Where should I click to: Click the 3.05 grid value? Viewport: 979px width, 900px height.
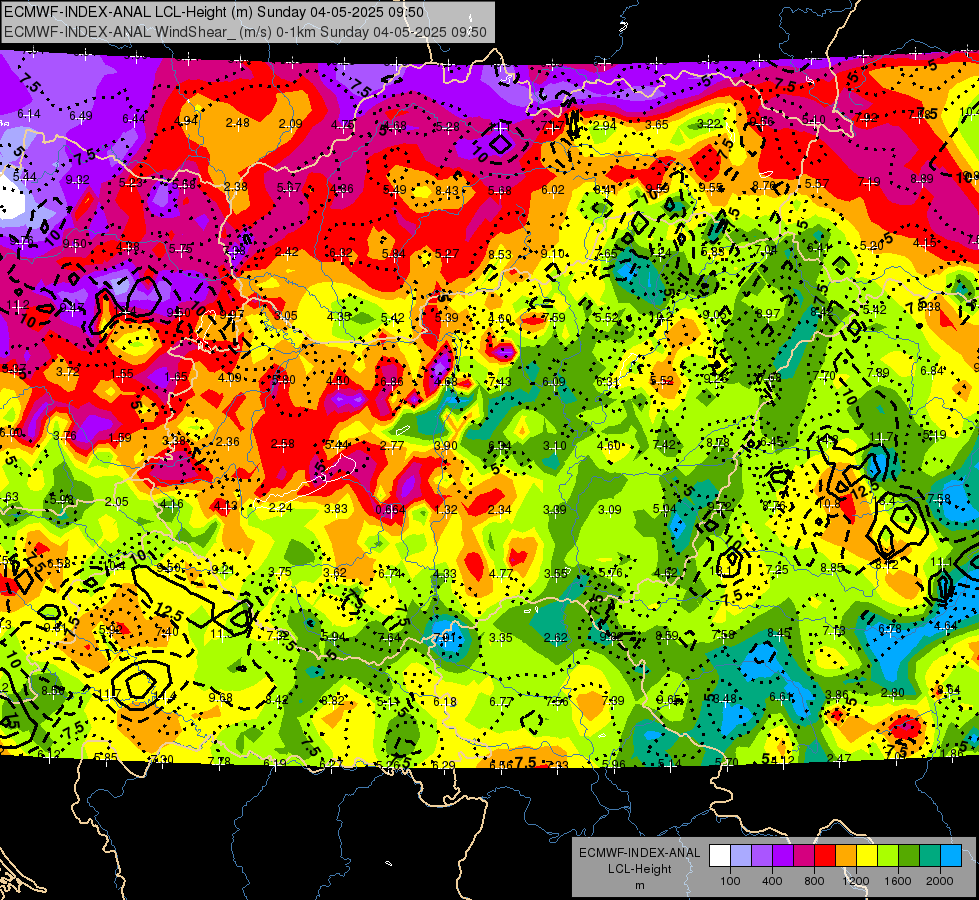[286, 315]
